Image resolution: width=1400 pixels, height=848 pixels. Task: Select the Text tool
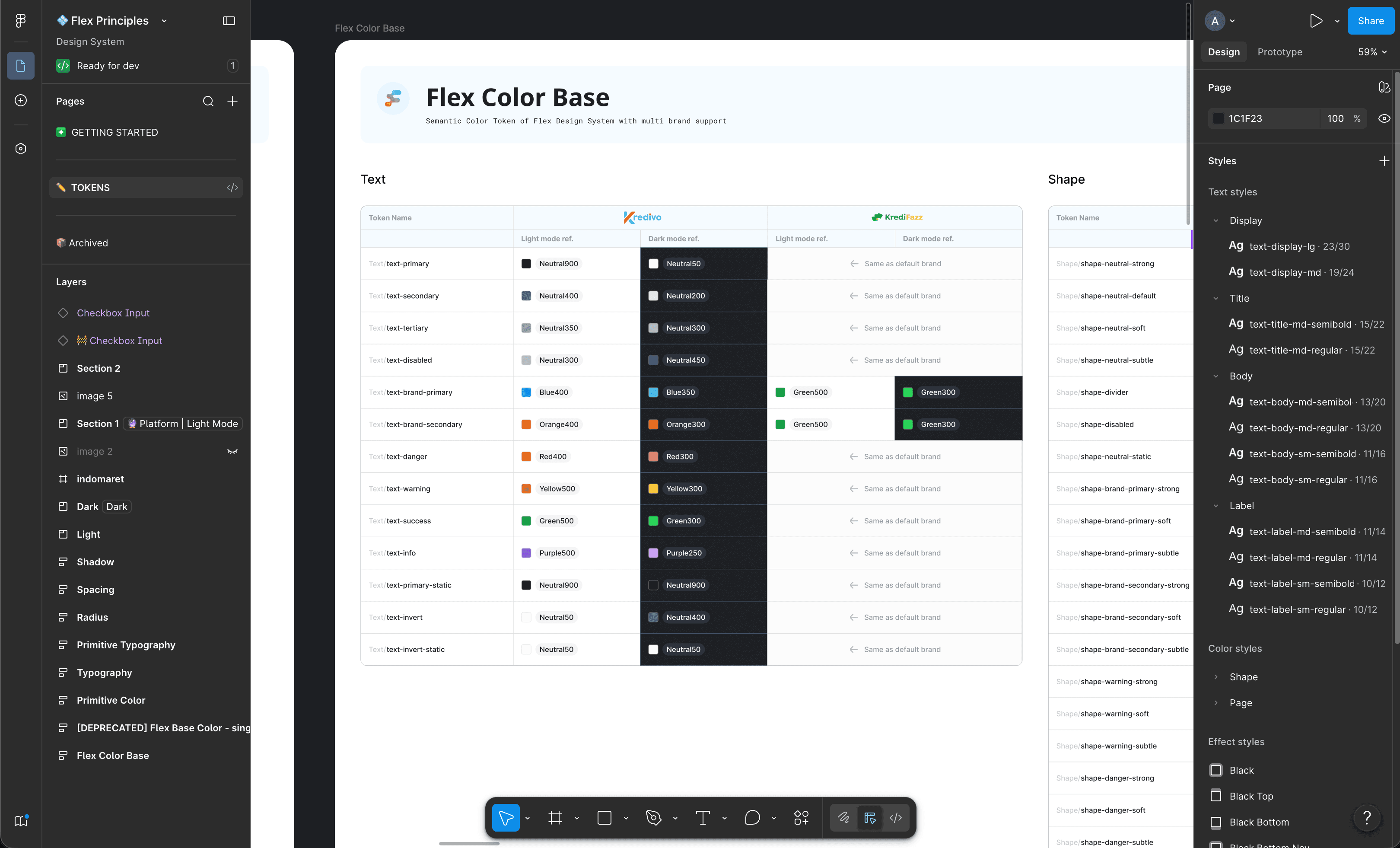(703, 818)
